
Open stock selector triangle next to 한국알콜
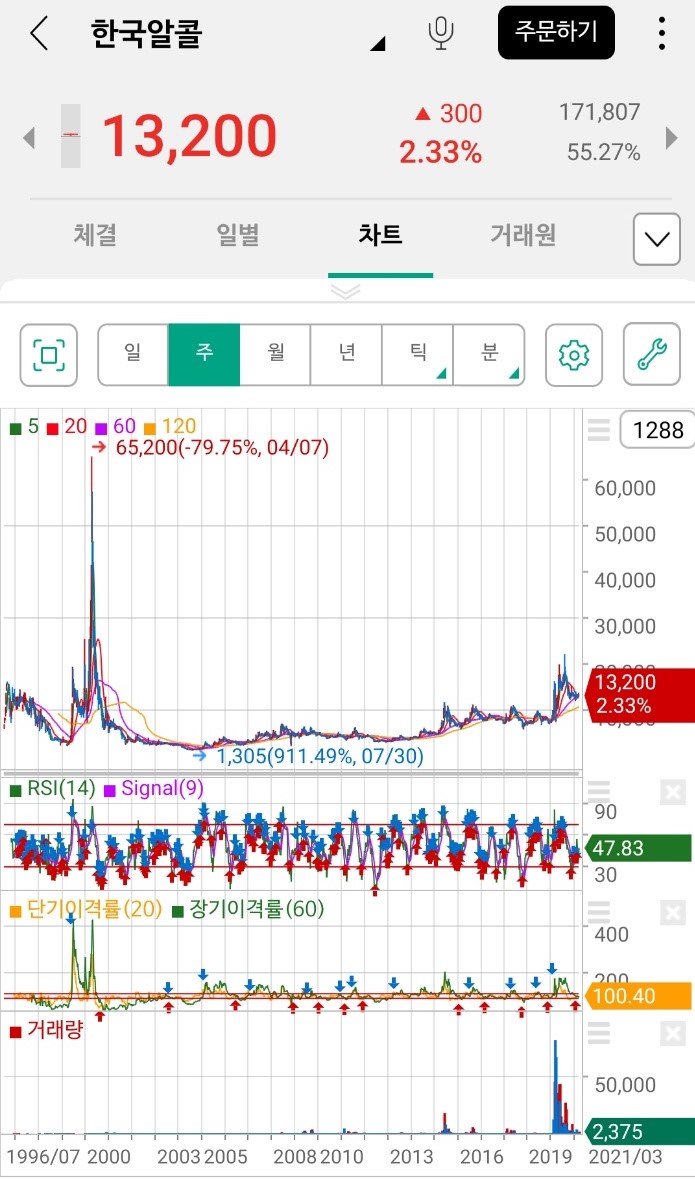378,44
